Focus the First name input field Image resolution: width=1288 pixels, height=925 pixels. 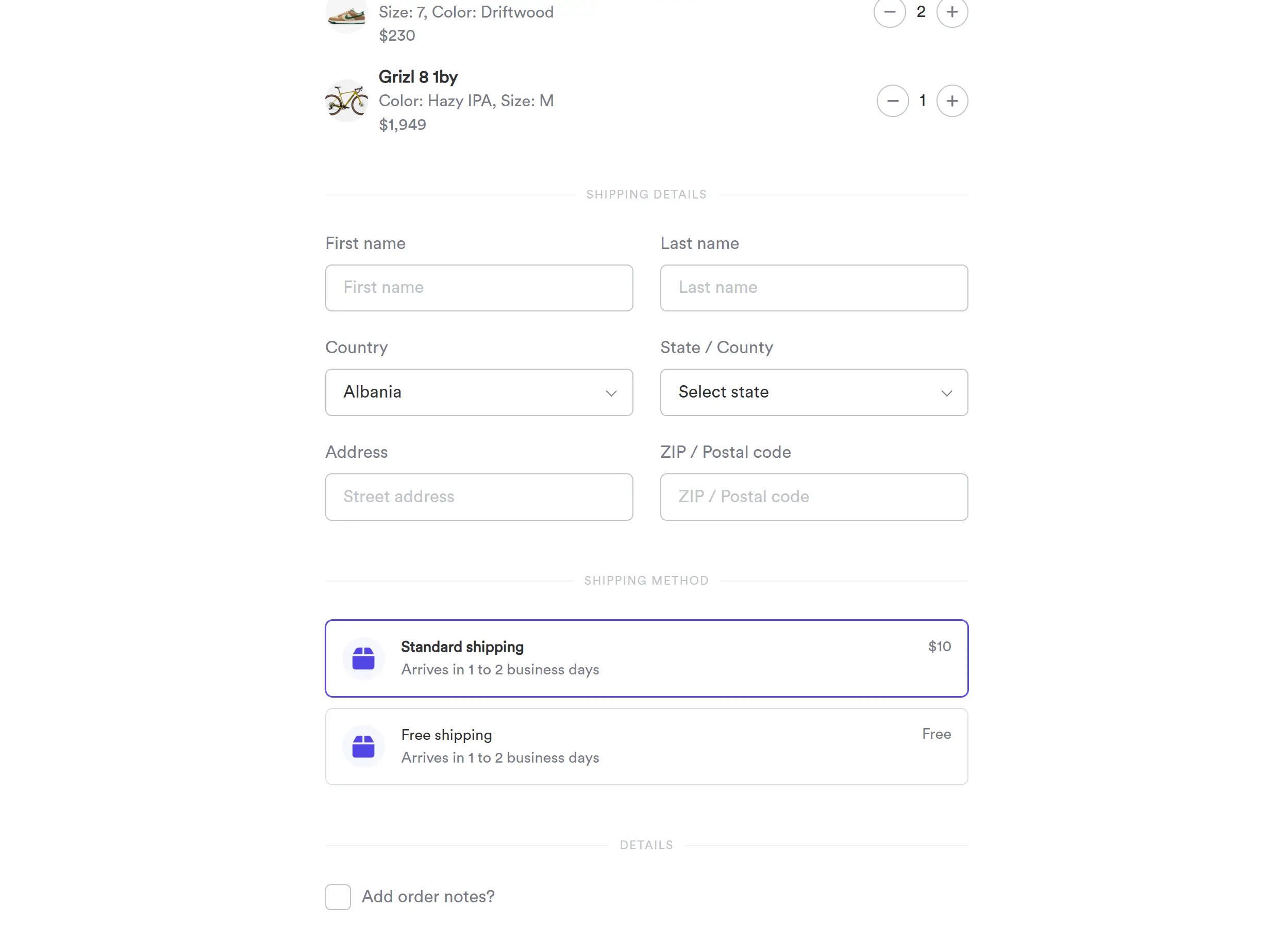(x=478, y=288)
